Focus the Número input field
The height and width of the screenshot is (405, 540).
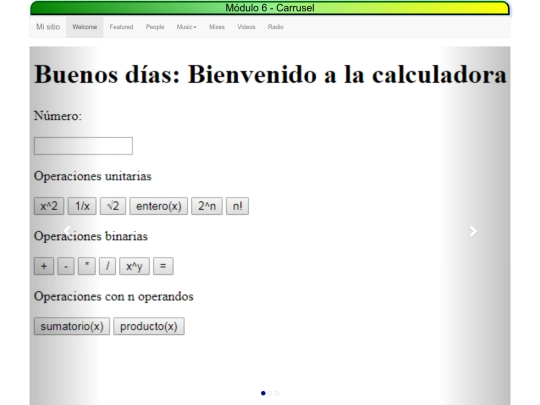pyautogui.click(x=83, y=146)
